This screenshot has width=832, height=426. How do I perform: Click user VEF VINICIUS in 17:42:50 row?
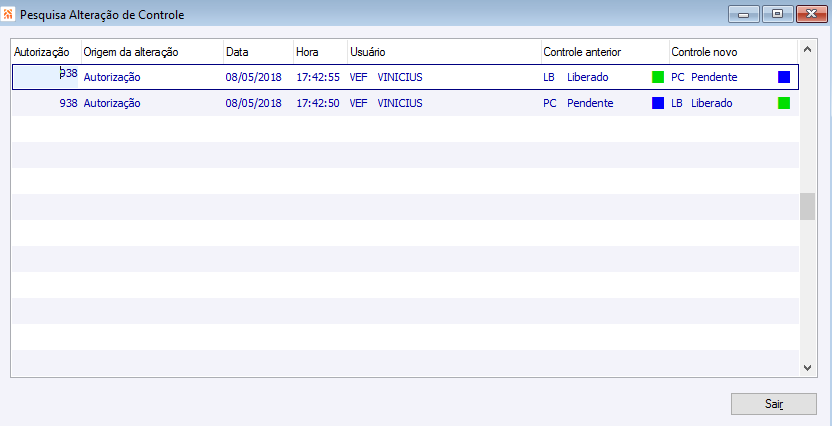386,103
